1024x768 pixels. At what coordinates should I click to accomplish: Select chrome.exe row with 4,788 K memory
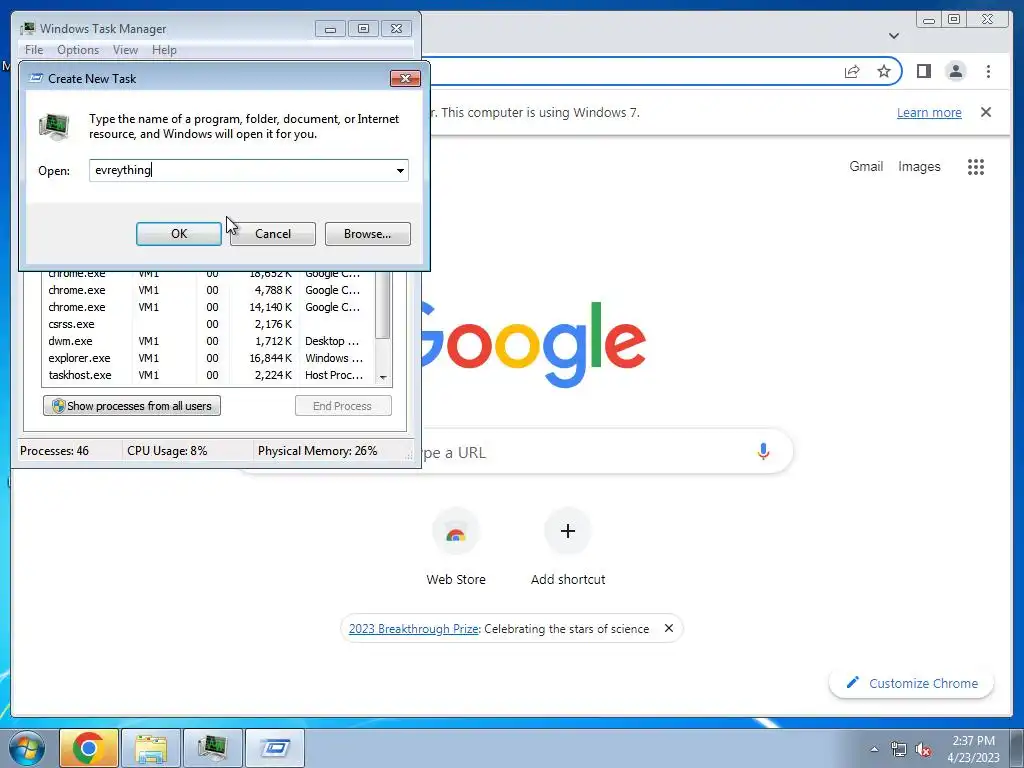coord(208,290)
